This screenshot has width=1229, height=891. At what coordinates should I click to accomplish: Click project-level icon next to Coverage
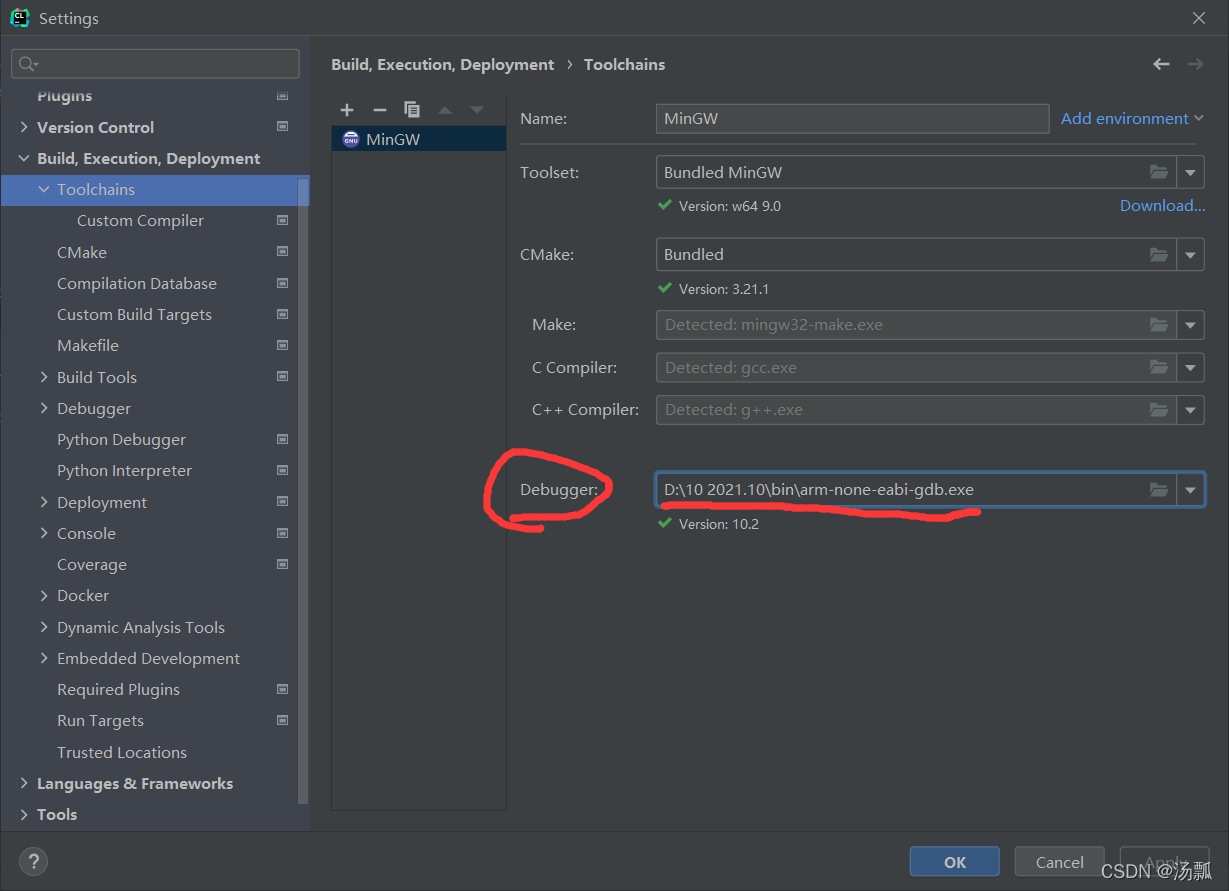click(283, 564)
